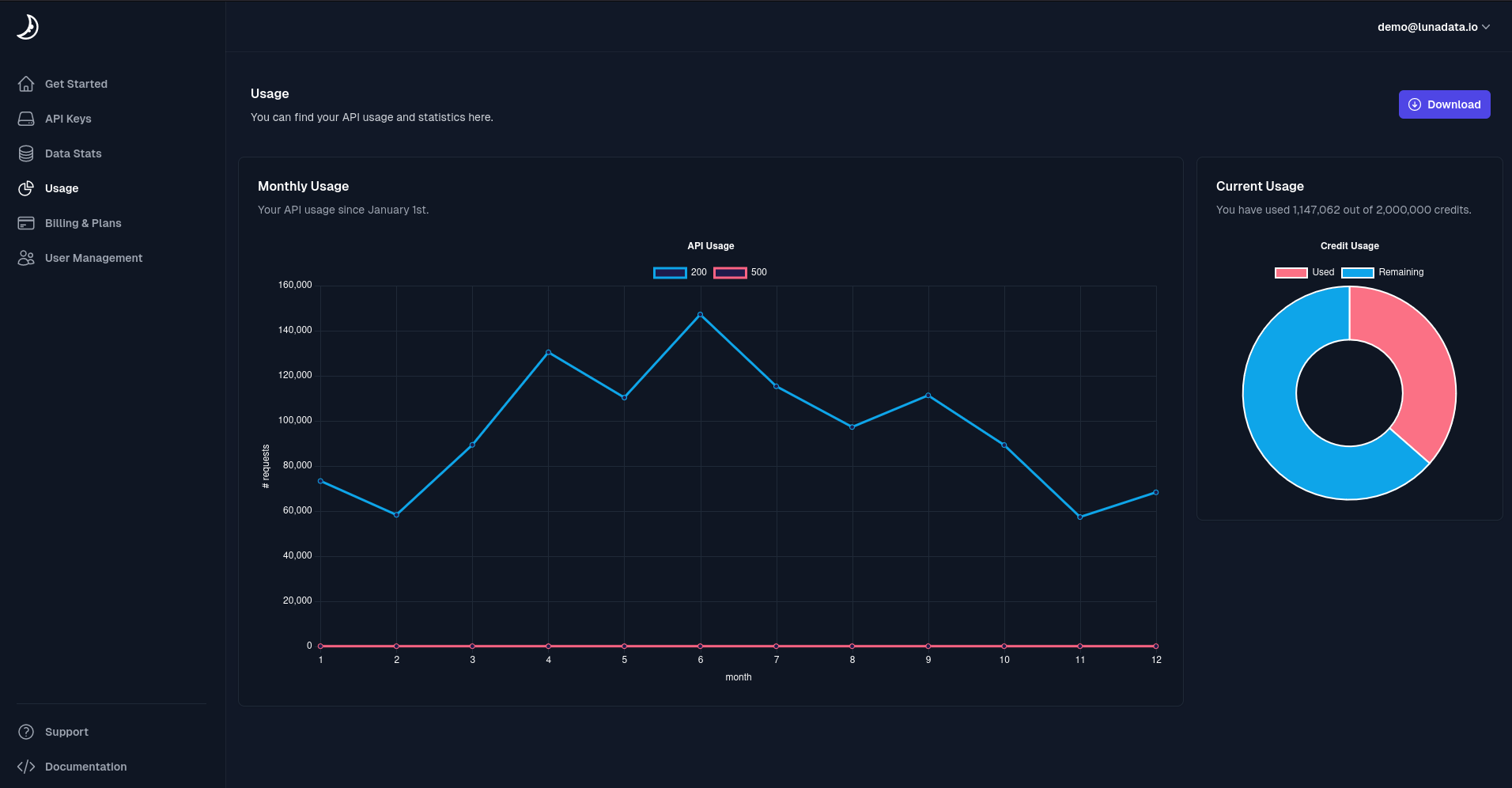The width and height of the screenshot is (1512, 788).
Task: Click the Usage pie chart icon
Action: pyautogui.click(x=26, y=188)
